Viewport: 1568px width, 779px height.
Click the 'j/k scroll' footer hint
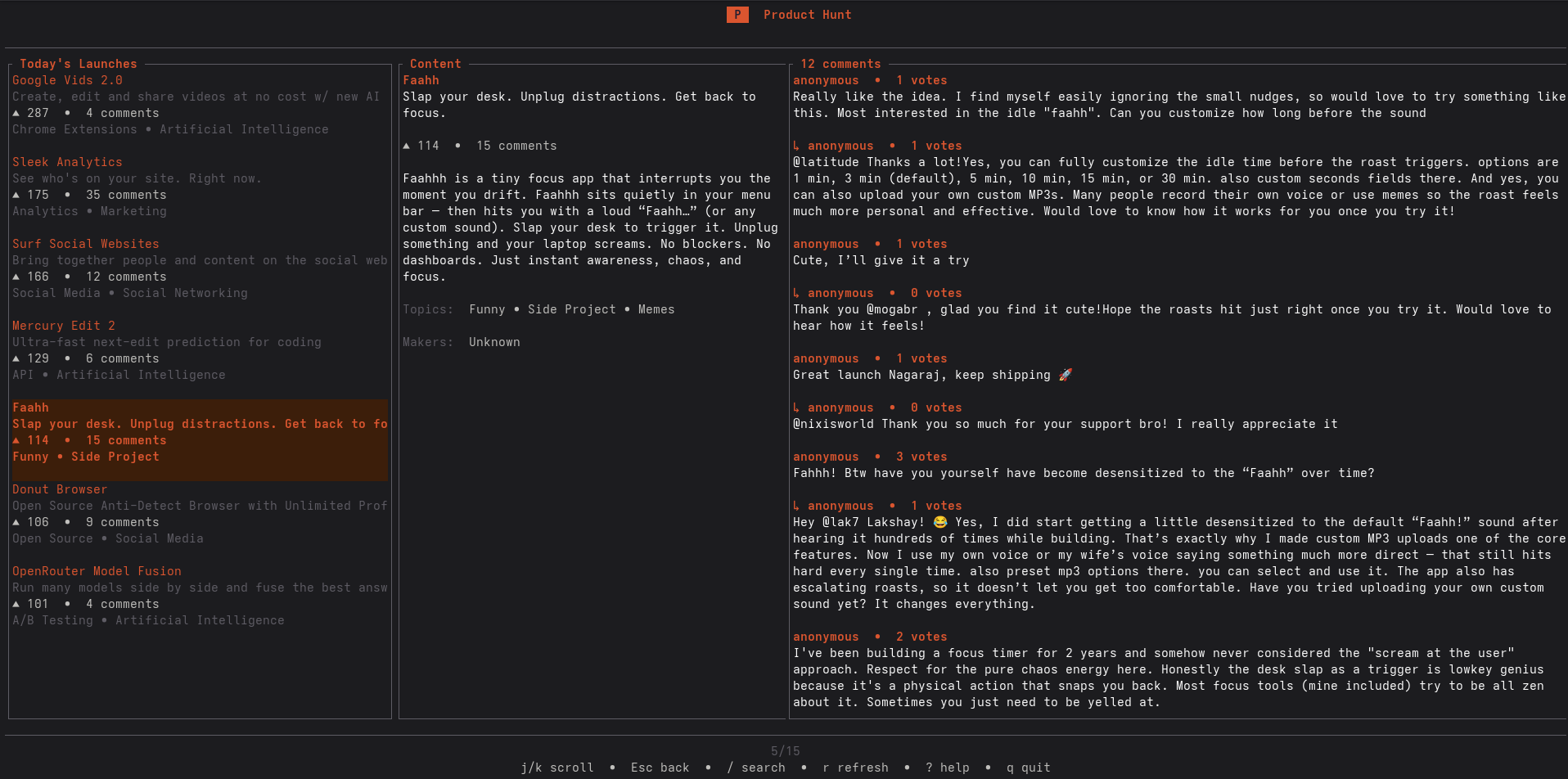pyautogui.click(x=557, y=768)
